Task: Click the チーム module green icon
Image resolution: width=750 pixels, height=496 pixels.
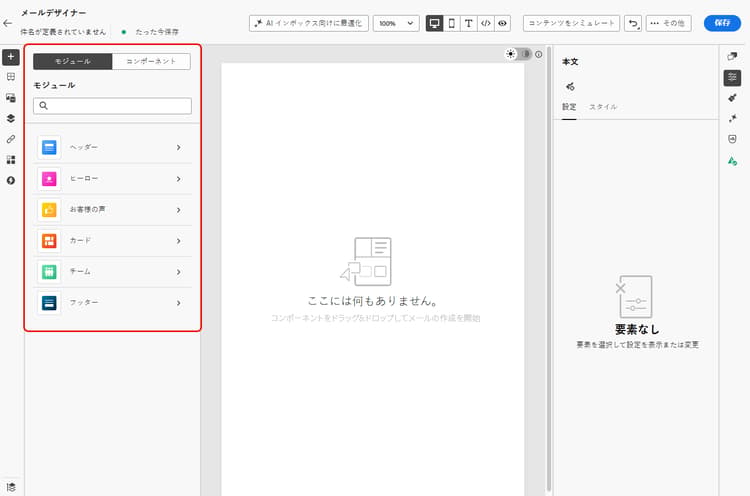Action: click(x=49, y=272)
